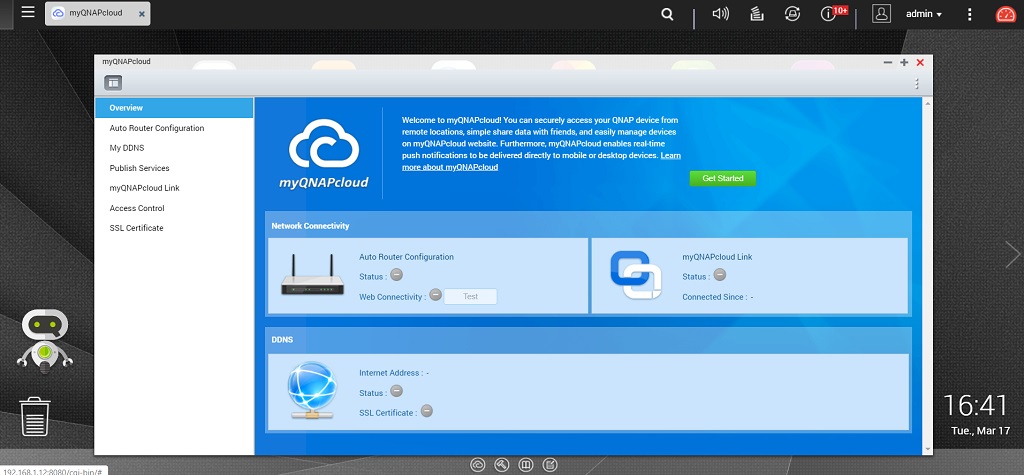1024x475 pixels.
Task: Open external devices sync icon
Action: click(x=792, y=14)
